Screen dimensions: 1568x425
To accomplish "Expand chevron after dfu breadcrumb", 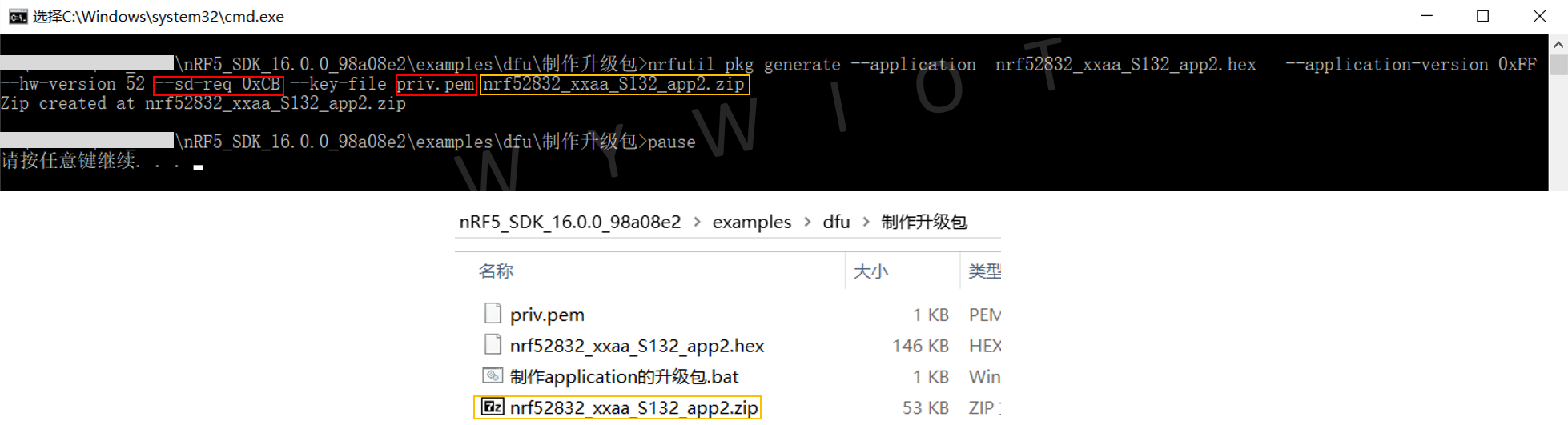I will coord(866,222).
